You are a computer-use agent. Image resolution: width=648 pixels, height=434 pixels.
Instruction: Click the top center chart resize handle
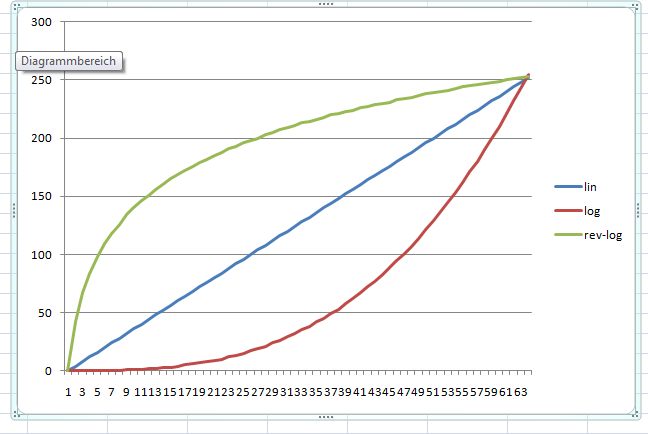tap(324, 5)
